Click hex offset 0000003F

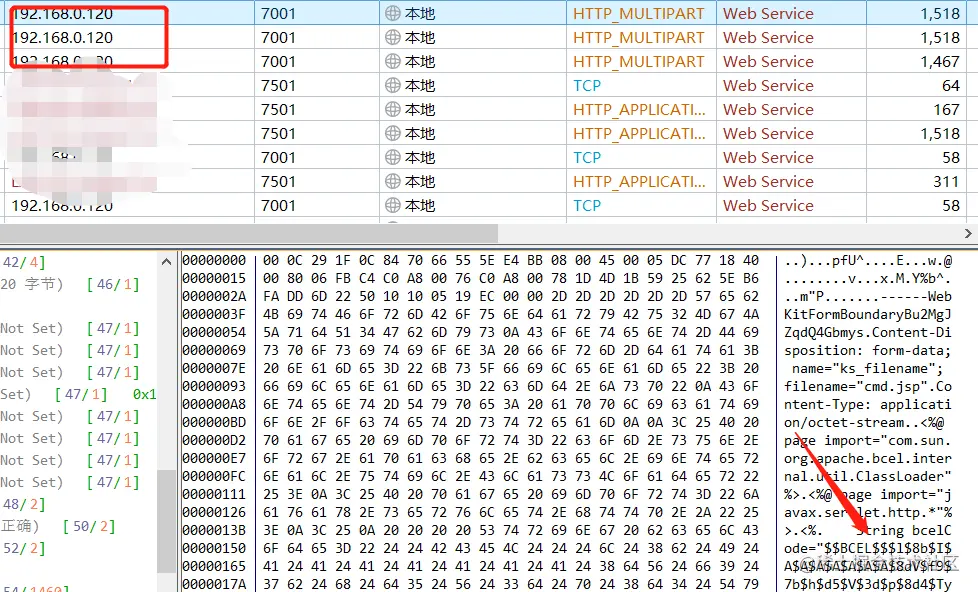pos(215,314)
